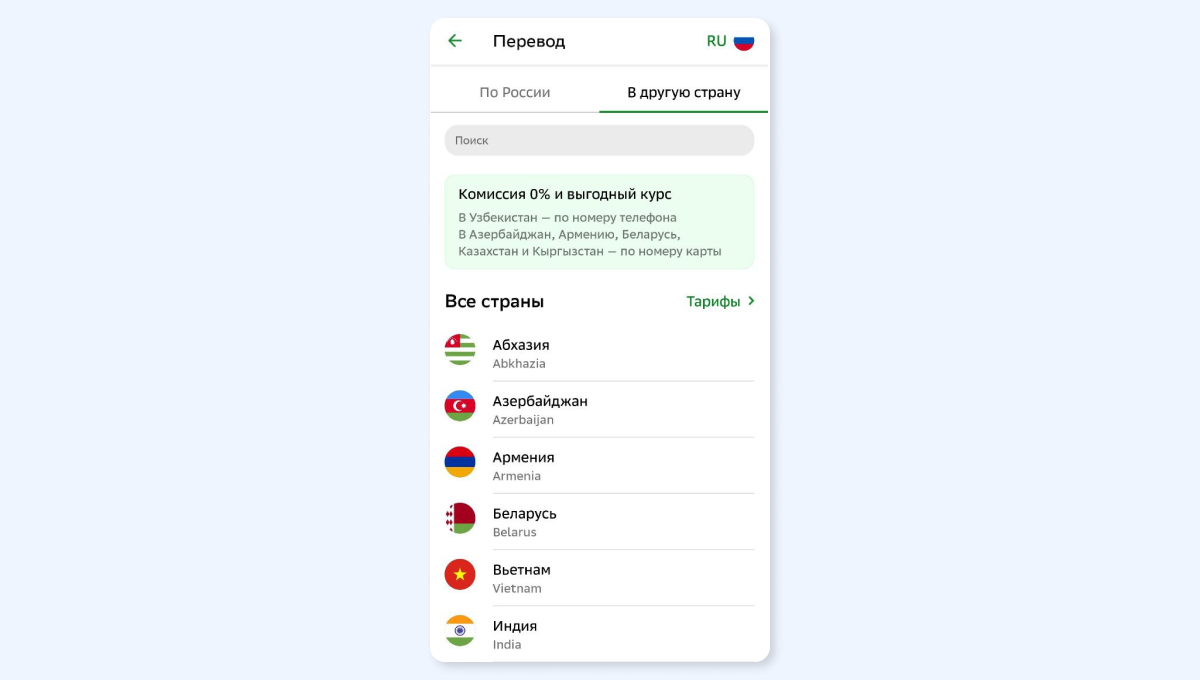Tap the Abkhazia flag icon
This screenshot has width=1200, height=680.
460,349
